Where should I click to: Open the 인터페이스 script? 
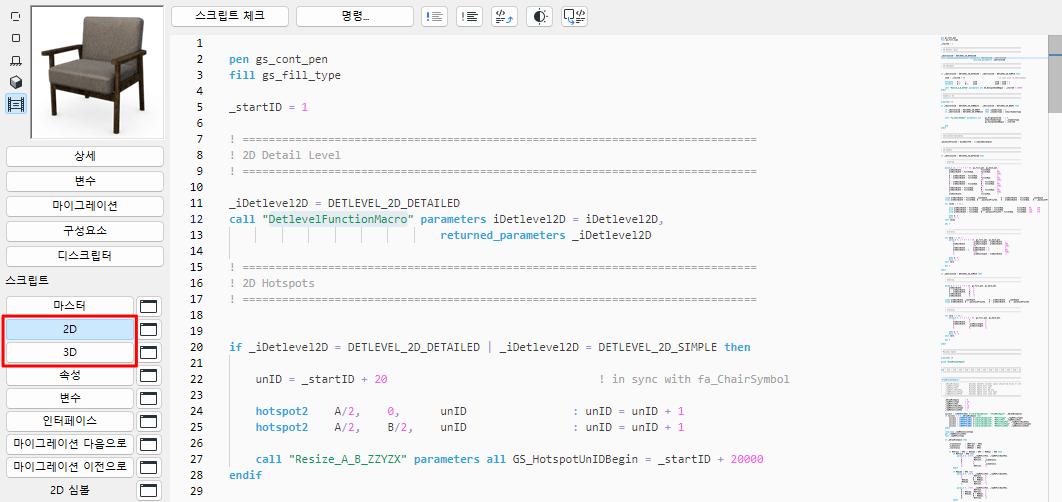click(x=70, y=421)
